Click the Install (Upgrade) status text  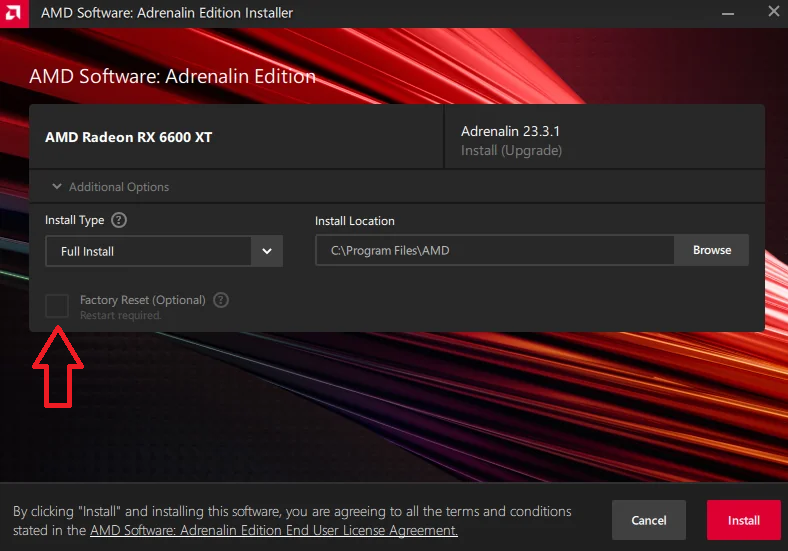(512, 150)
